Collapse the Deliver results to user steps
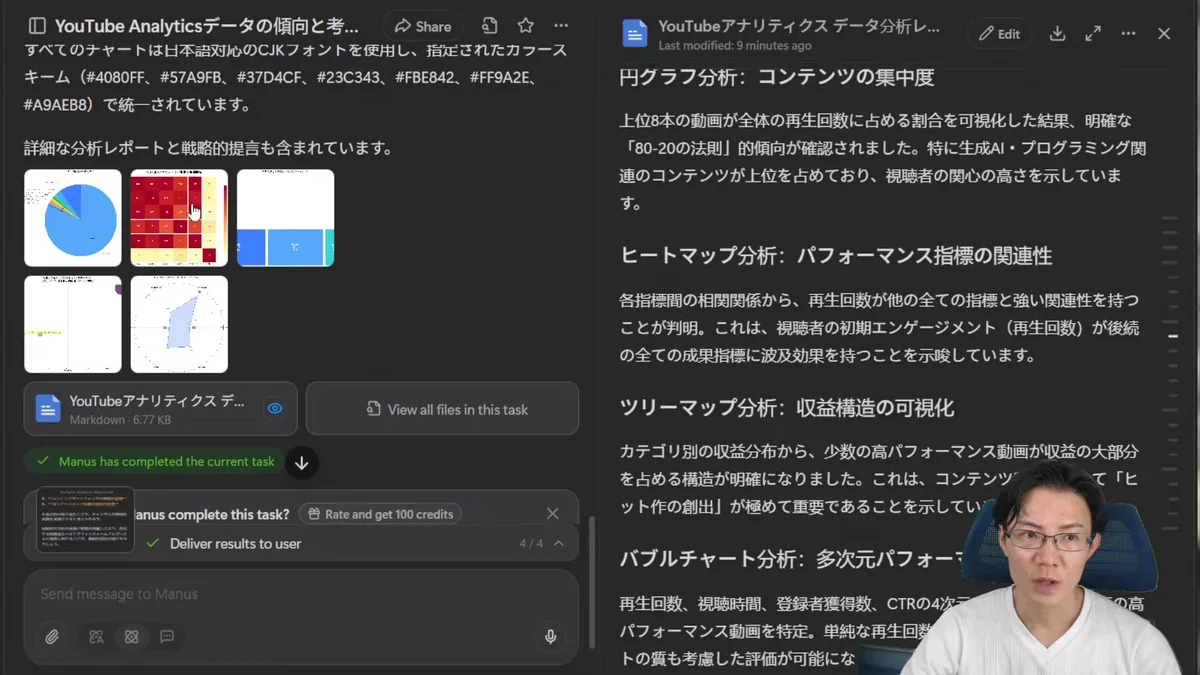 (x=558, y=543)
